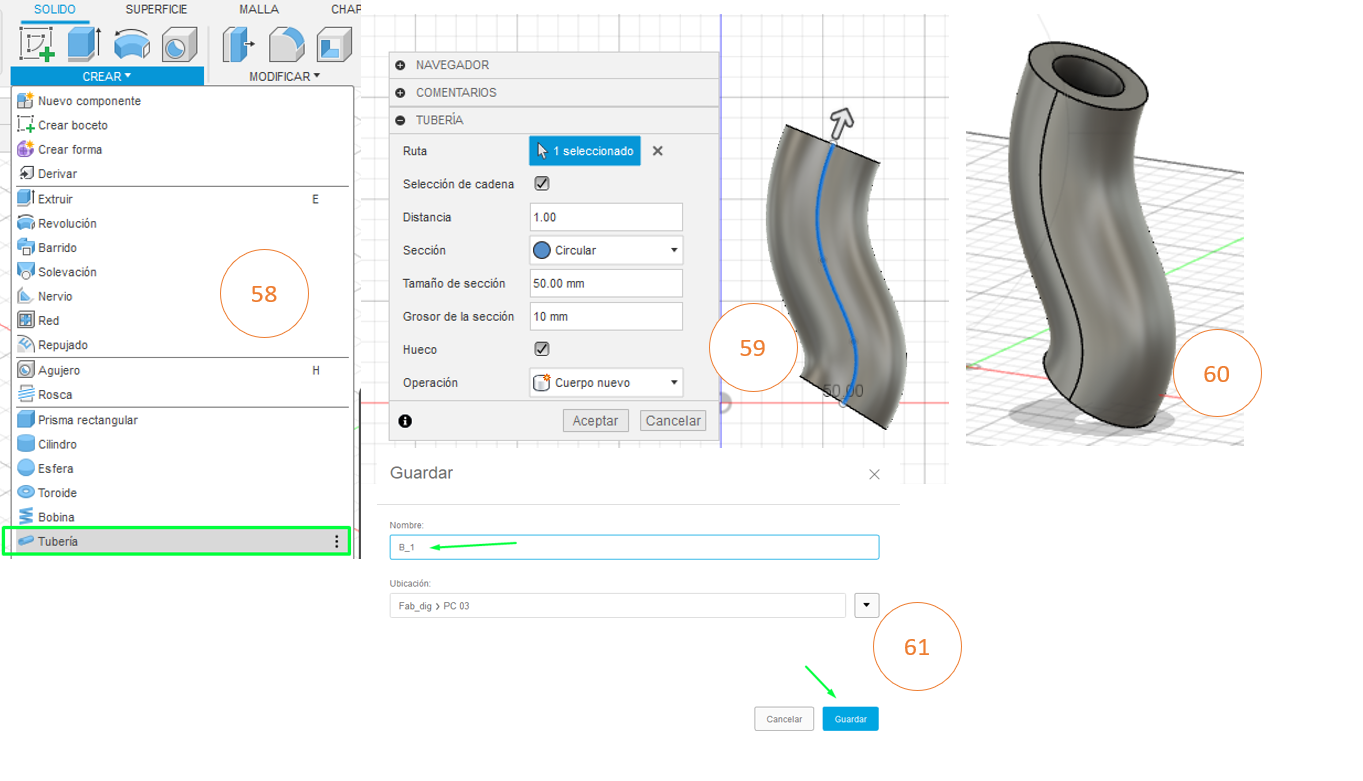Screen dimensions: 1363x781
Task: Toggle the Hueco checkbox
Action: click(542, 349)
